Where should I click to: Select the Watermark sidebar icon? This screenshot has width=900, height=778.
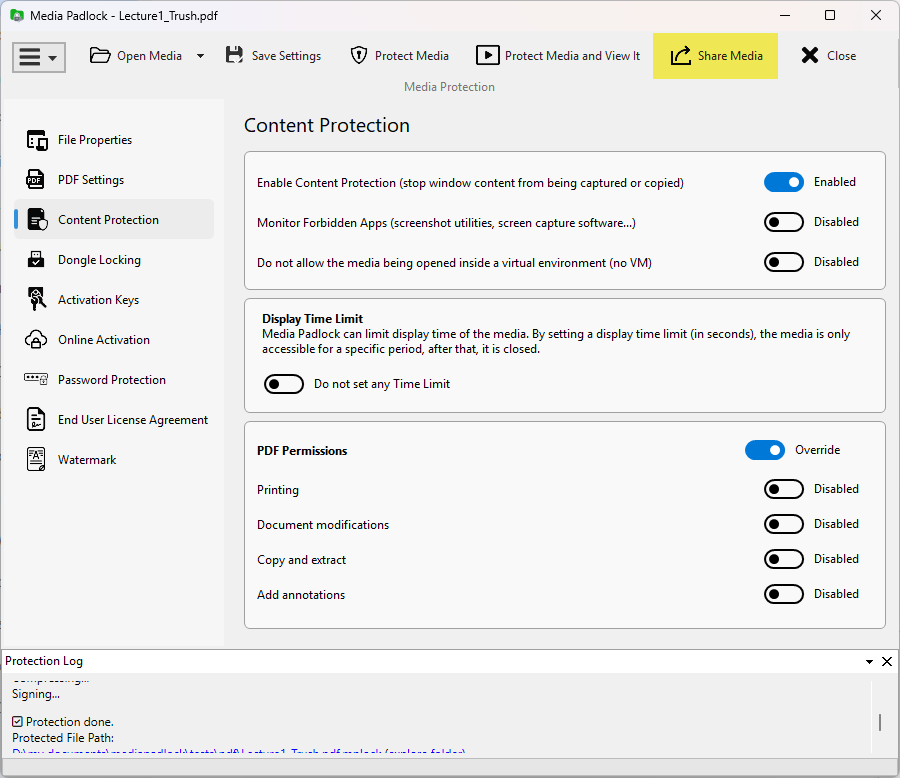(x=37, y=460)
